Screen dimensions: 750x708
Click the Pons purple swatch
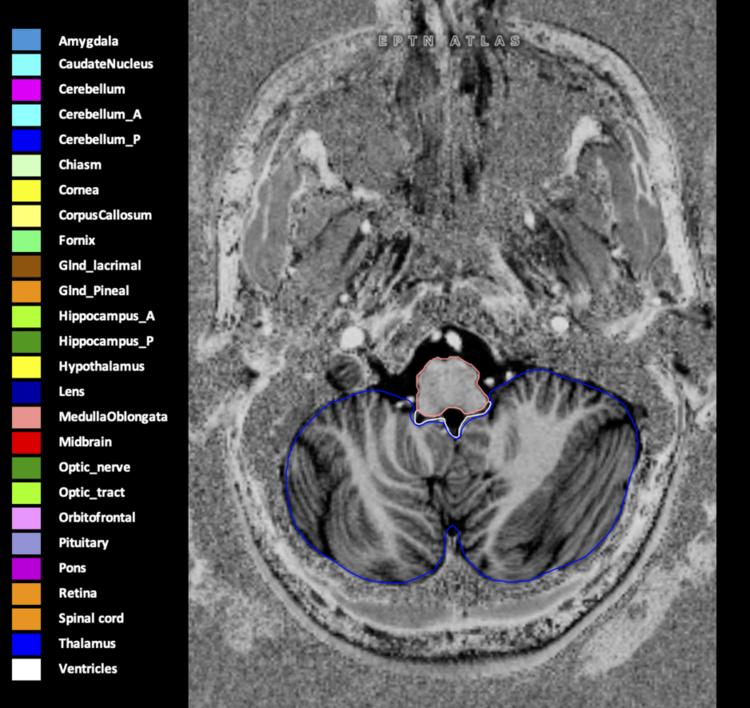(26, 568)
